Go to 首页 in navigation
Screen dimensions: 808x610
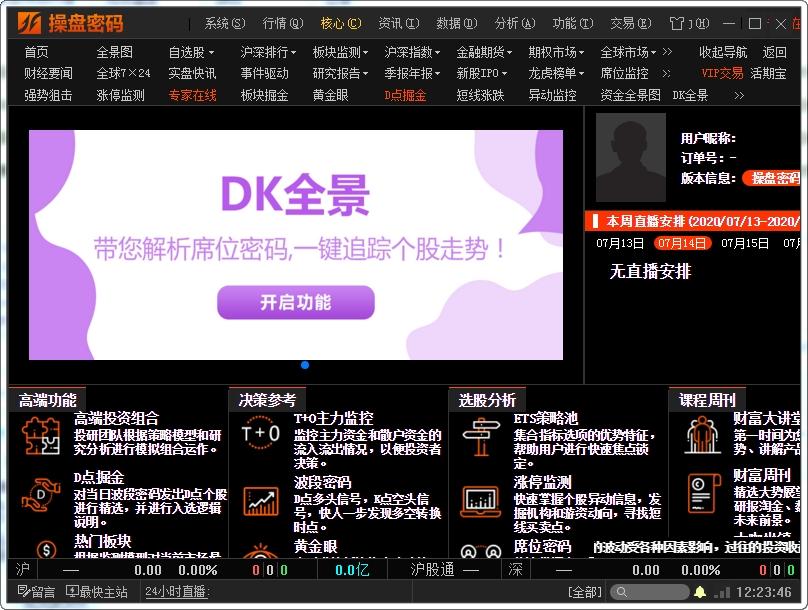(36, 52)
